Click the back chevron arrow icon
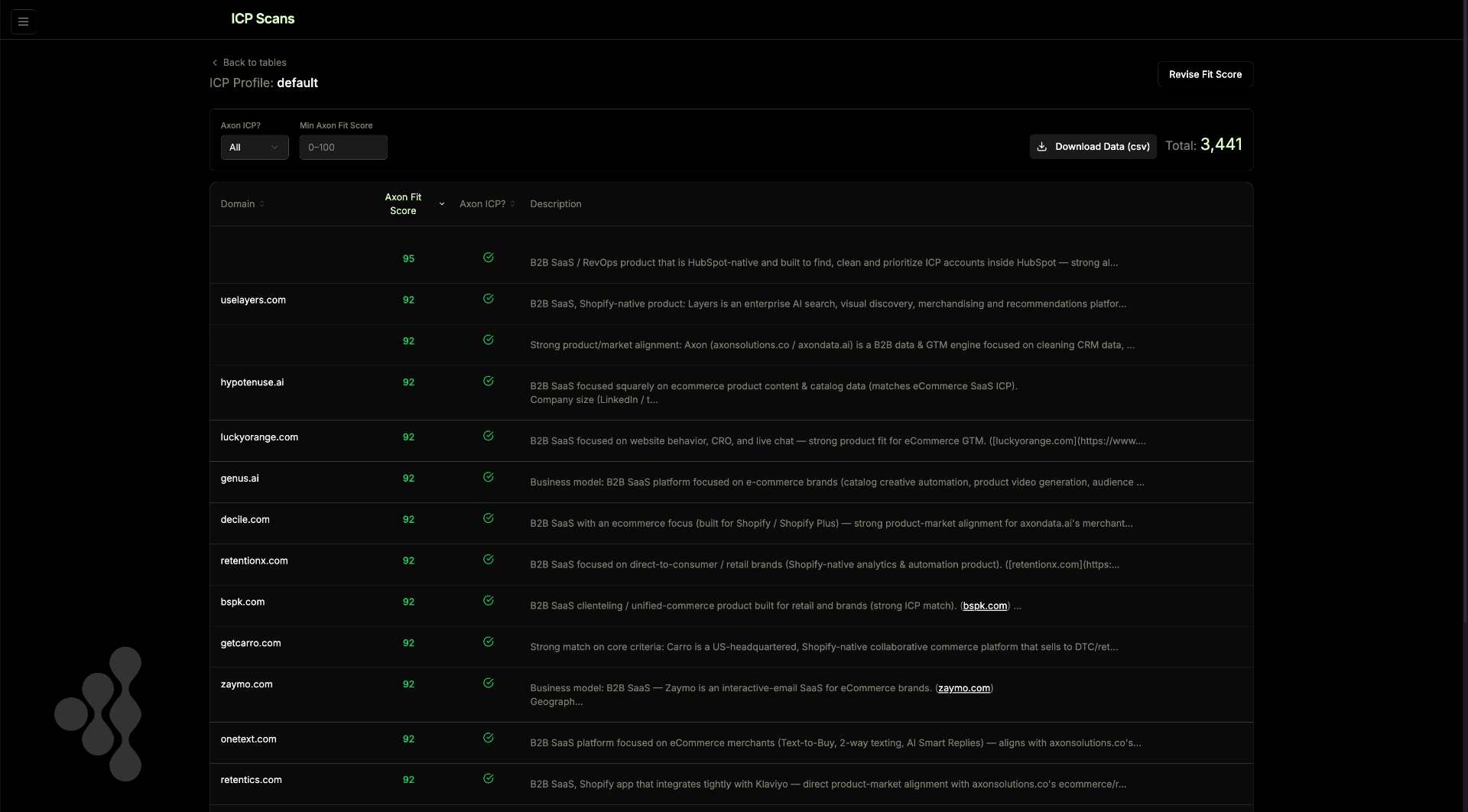The height and width of the screenshot is (812, 1468). (x=215, y=63)
